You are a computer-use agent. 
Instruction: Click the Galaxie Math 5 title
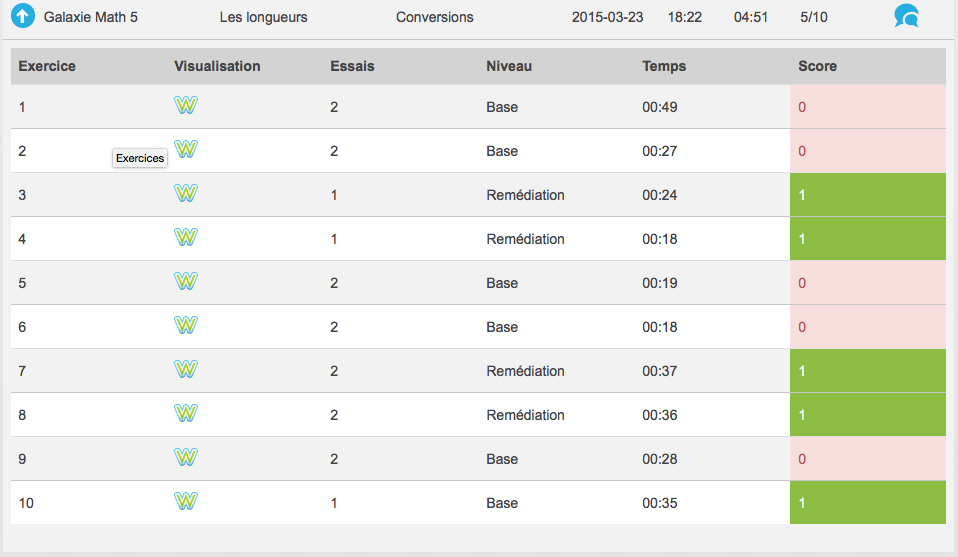pyautogui.click(x=90, y=17)
